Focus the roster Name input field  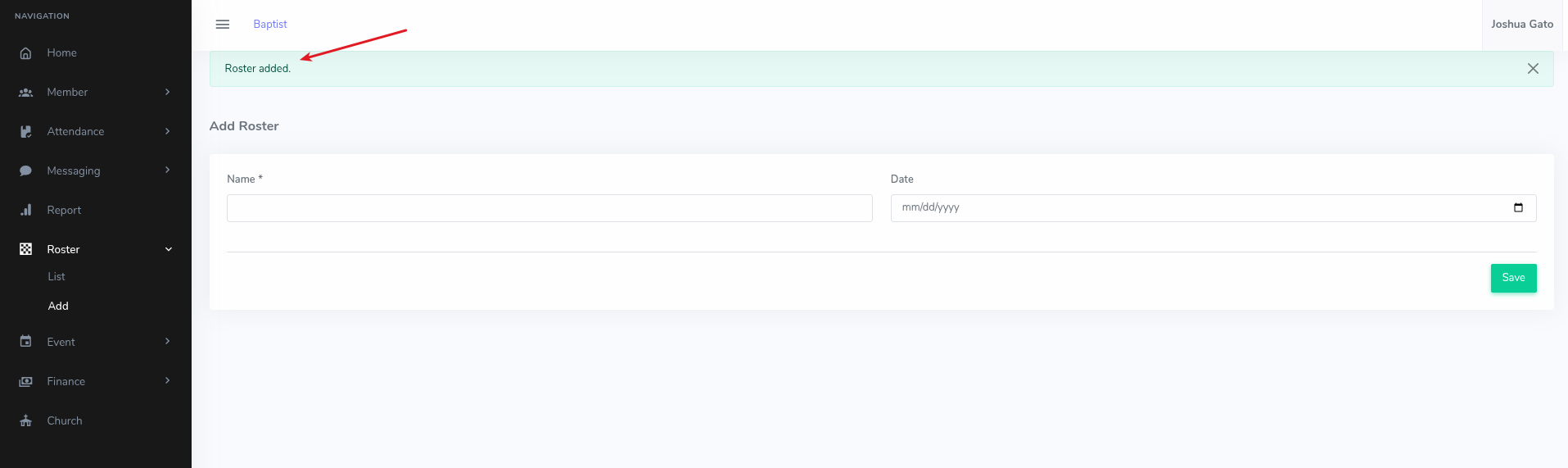click(549, 208)
